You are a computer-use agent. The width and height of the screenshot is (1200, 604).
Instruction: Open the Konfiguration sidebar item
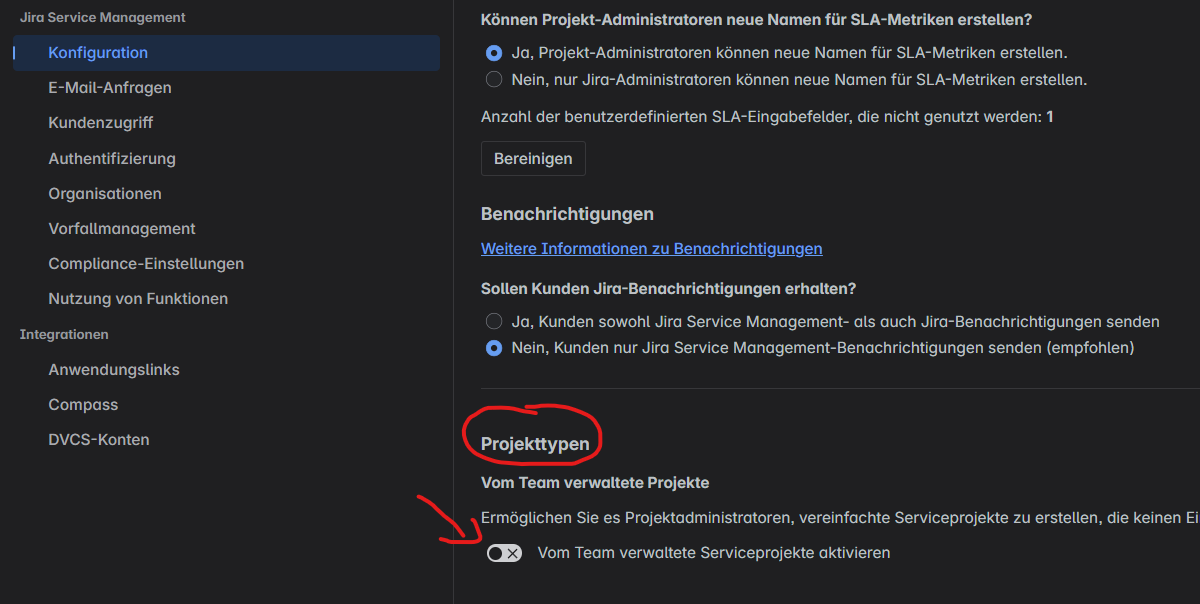[x=226, y=53]
